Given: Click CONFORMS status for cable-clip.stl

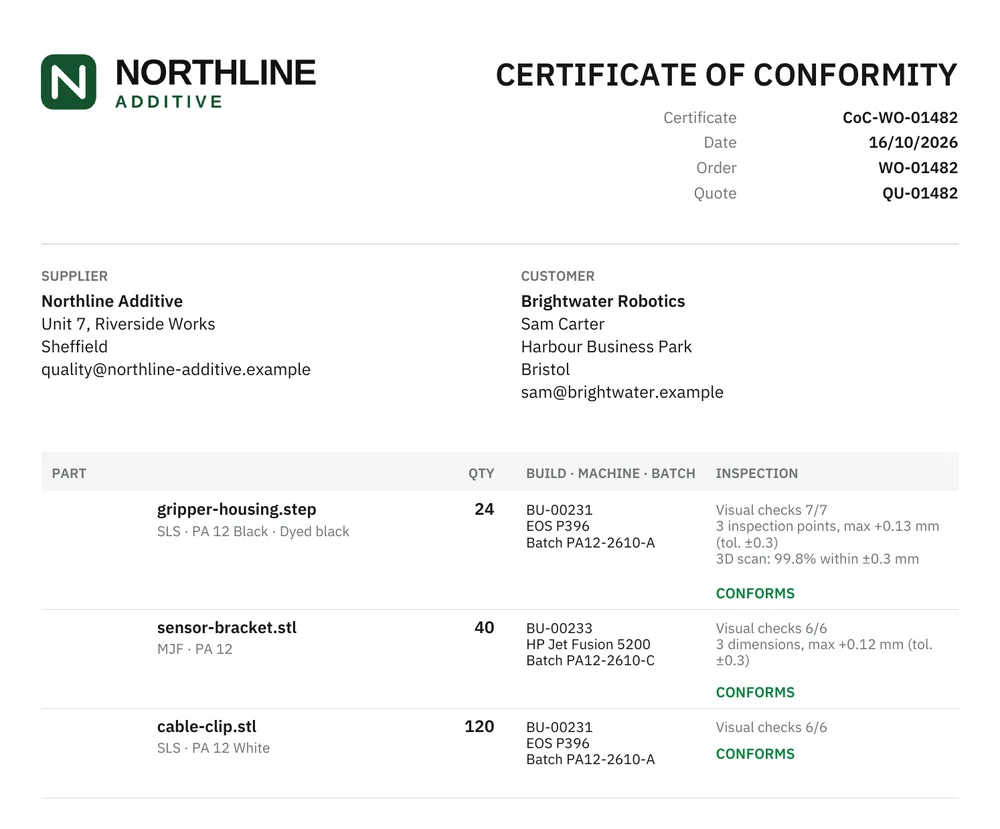Looking at the screenshot, I should (755, 754).
